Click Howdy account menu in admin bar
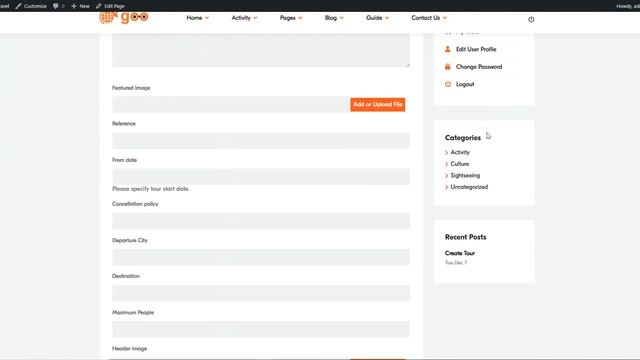 point(628,6)
